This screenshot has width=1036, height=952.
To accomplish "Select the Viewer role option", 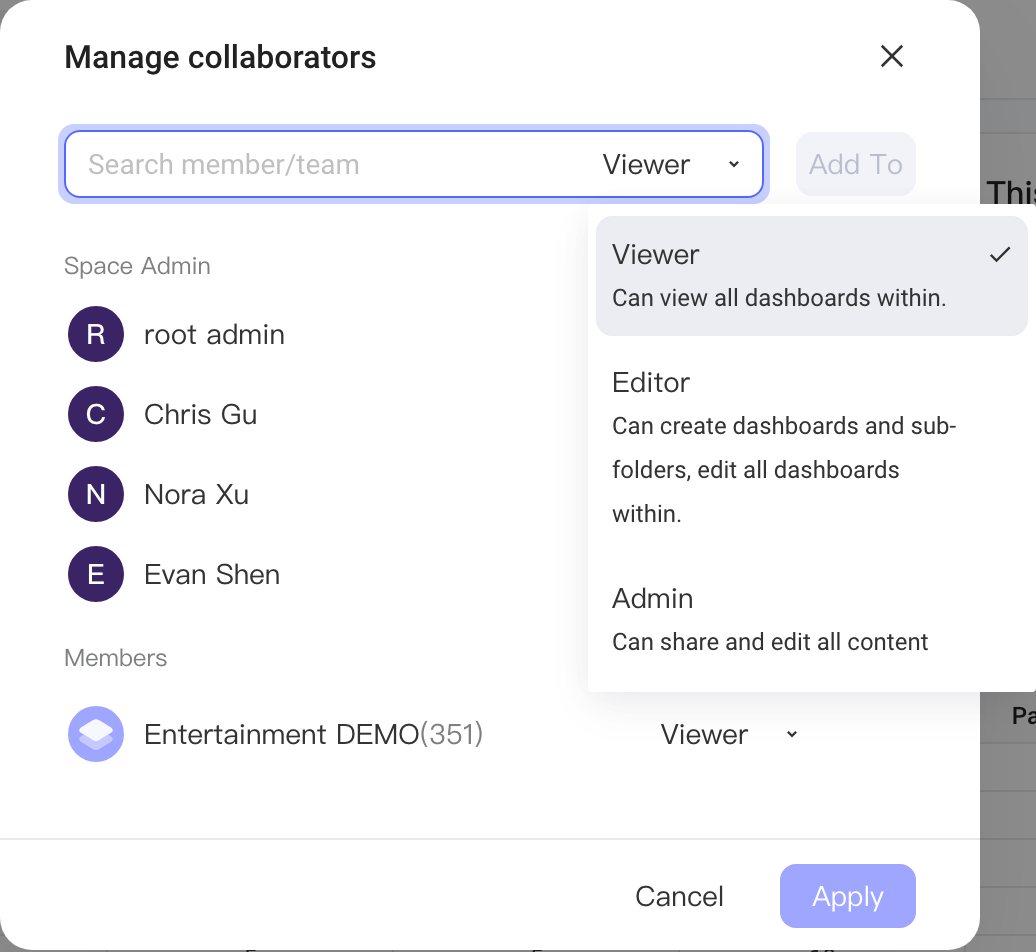I will click(x=811, y=276).
